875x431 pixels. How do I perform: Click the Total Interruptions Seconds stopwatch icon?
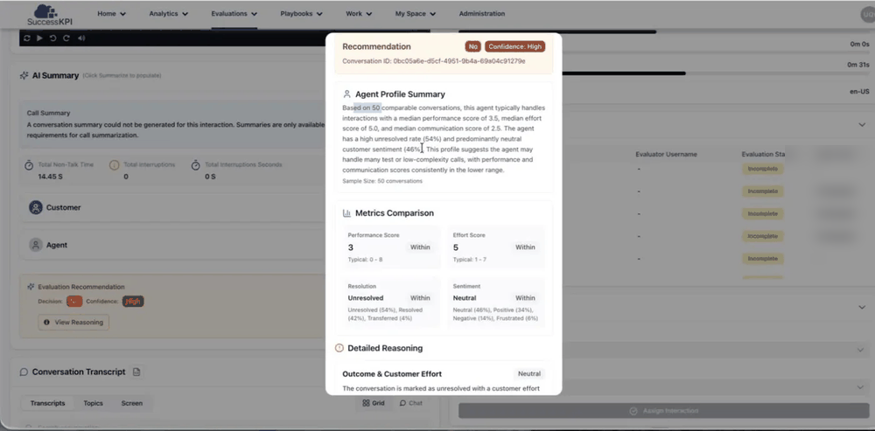pyautogui.click(x=195, y=165)
